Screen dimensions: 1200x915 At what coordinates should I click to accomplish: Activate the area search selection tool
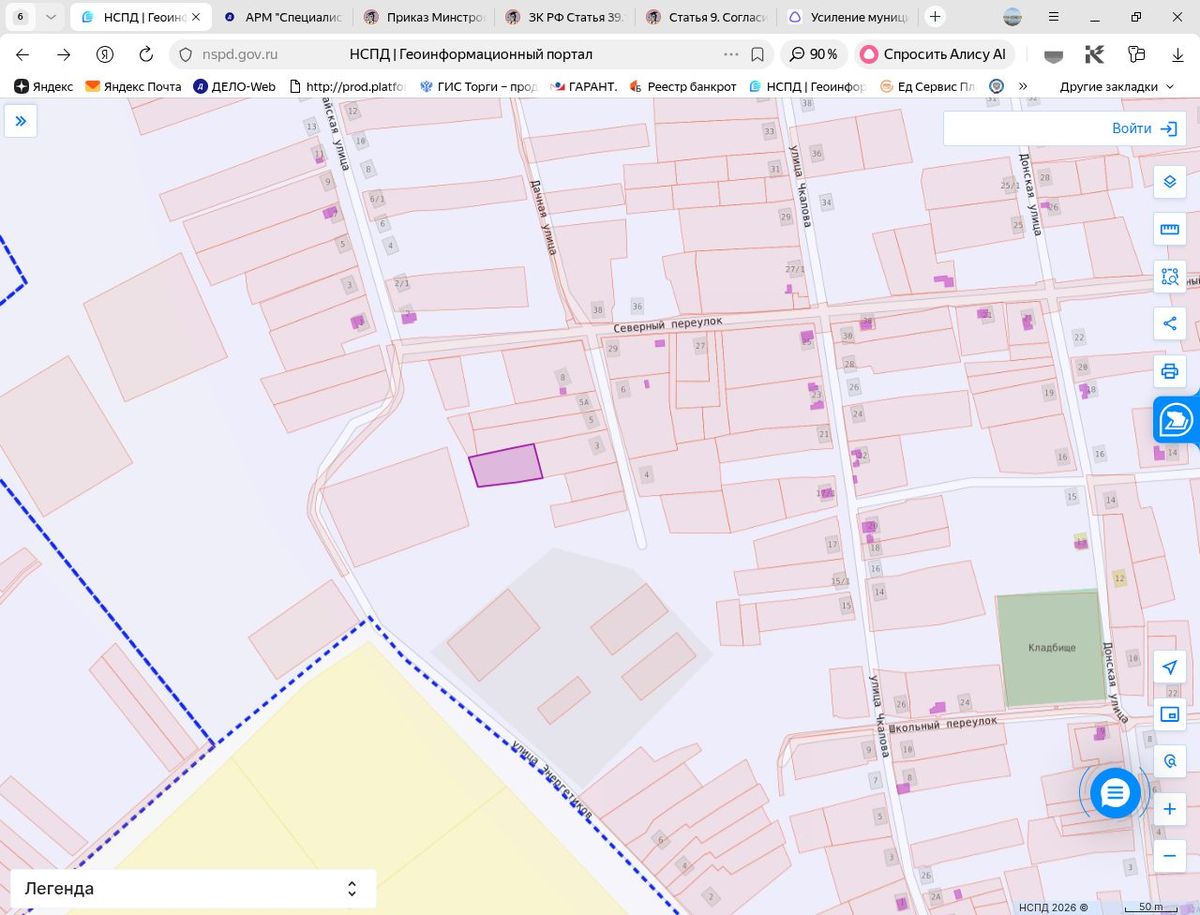tap(1169, 276)
